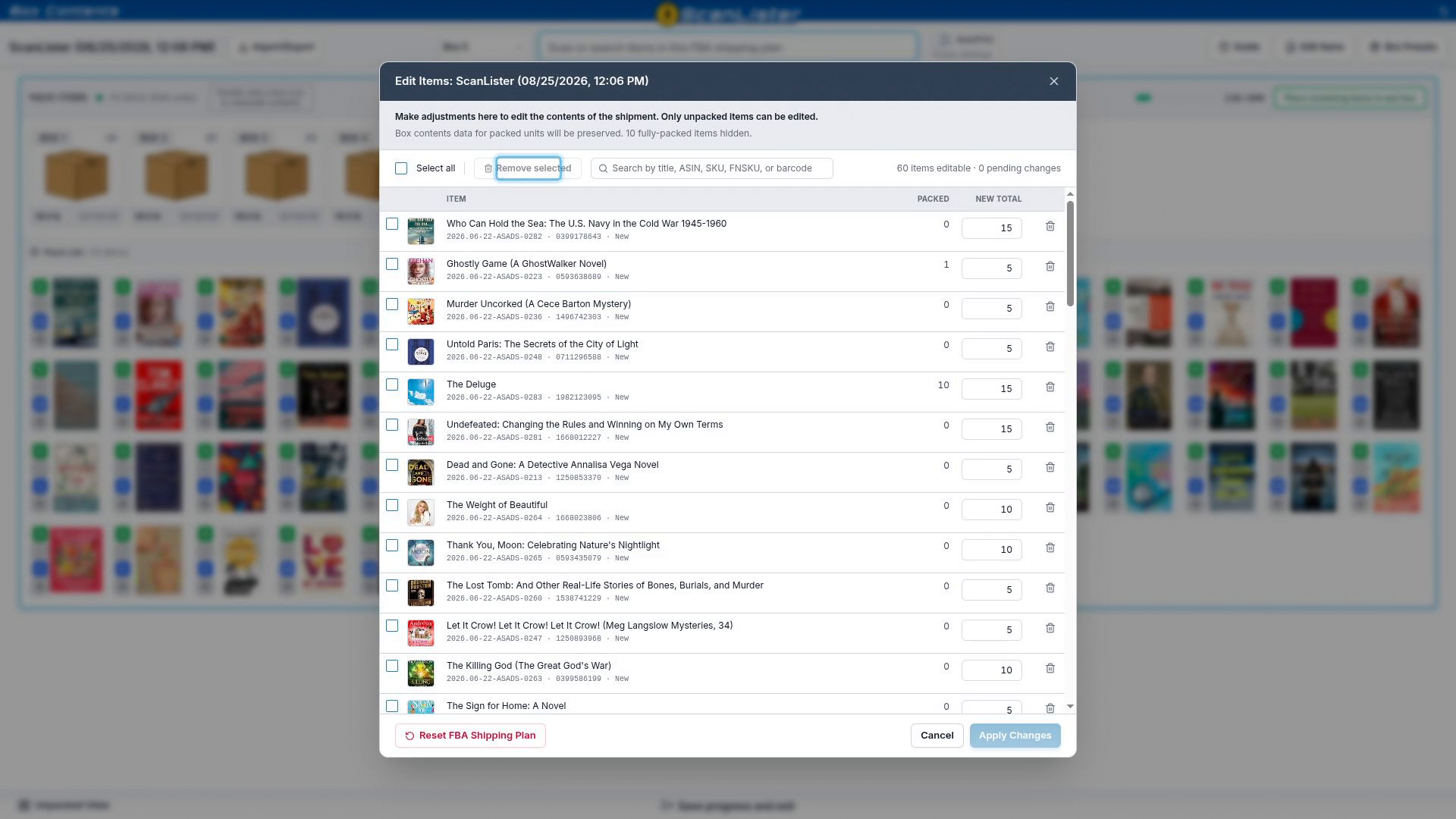Toggle the Select all checkbox
This screenshot has height=819, width=1456.
[x=401, y=168]
